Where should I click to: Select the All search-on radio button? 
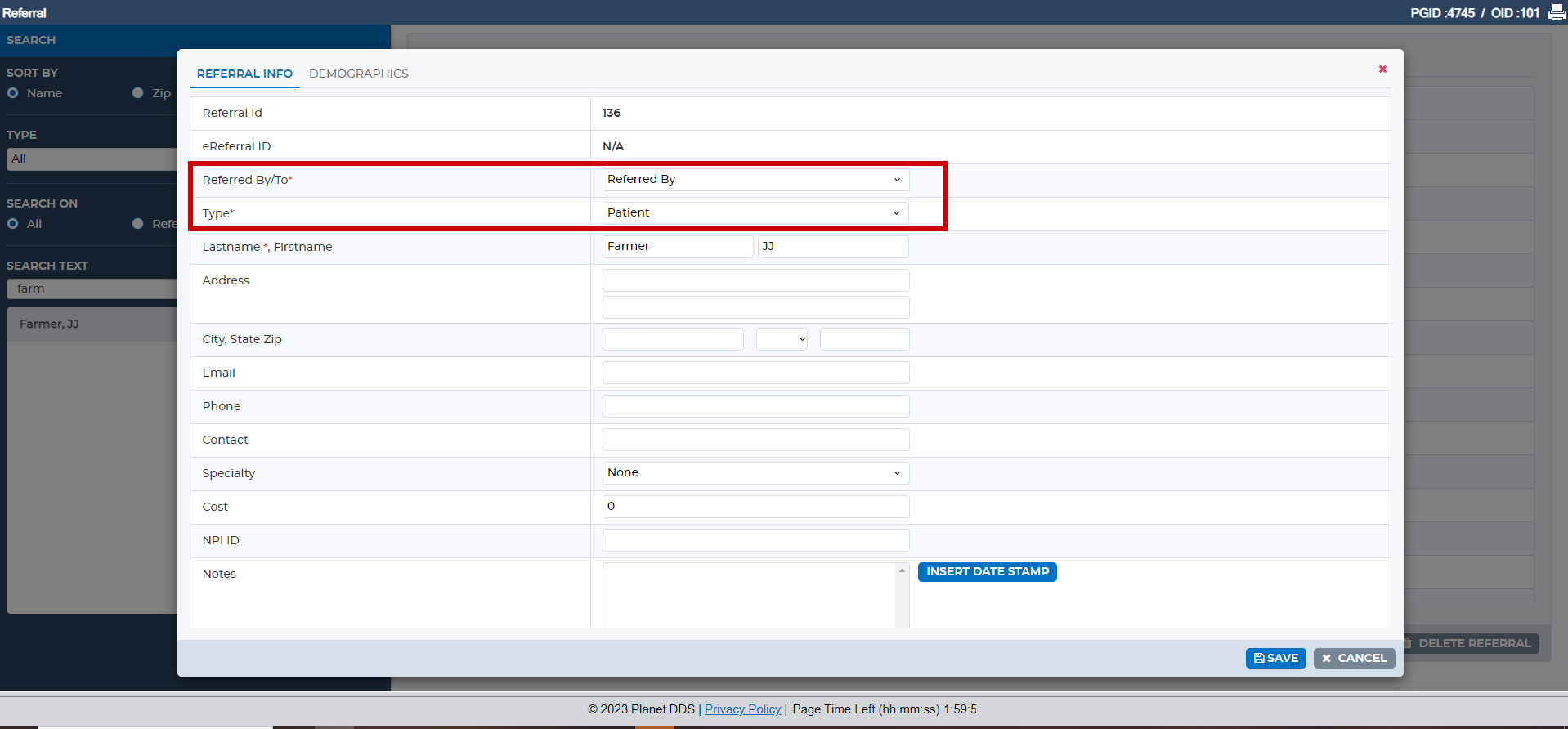(x=13, y=224)
